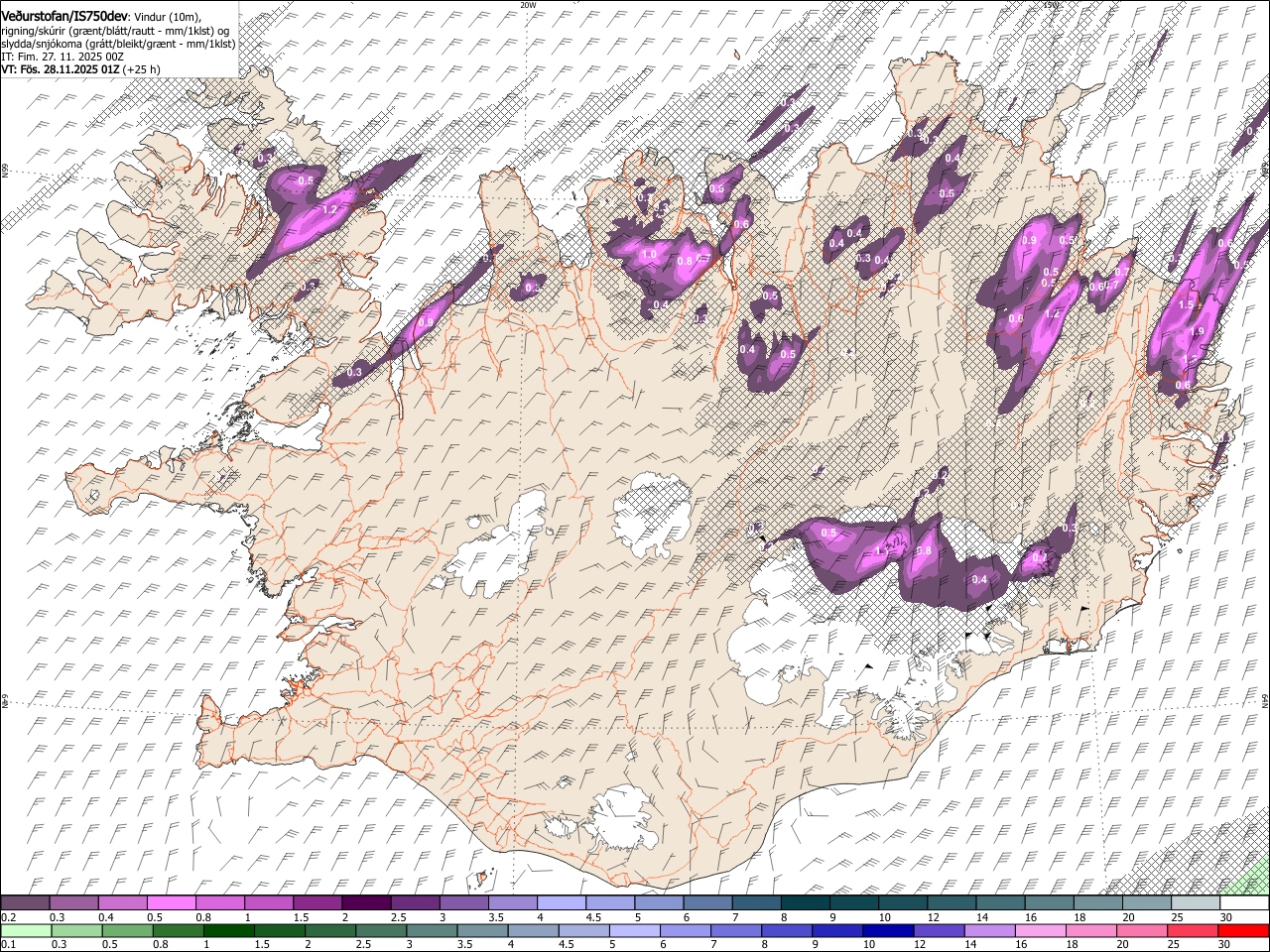
Task: Select the pale green 0.1 swatch in rain legend
Action: point(26,931)
